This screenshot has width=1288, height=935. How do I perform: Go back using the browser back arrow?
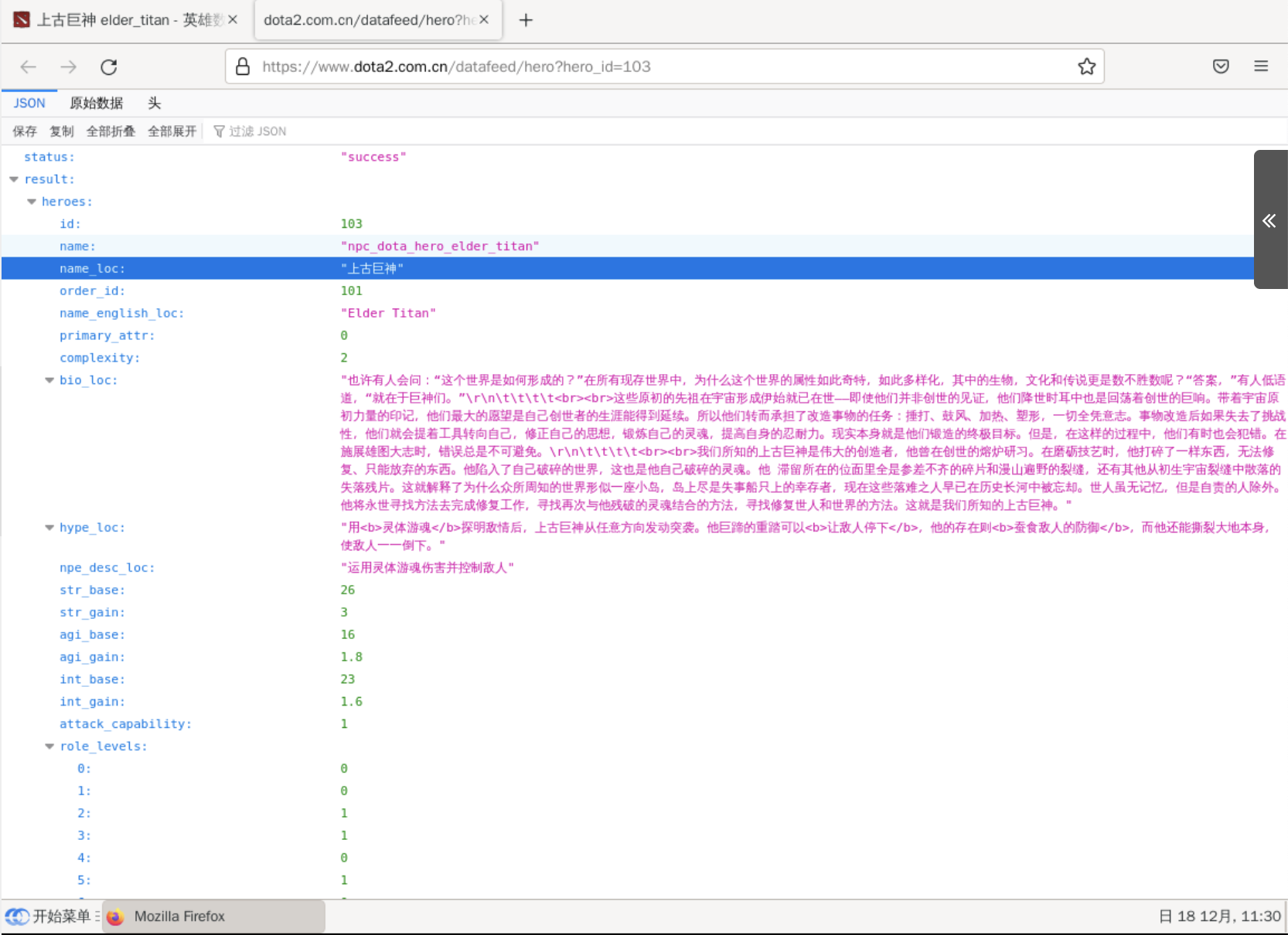click(29, 67)
